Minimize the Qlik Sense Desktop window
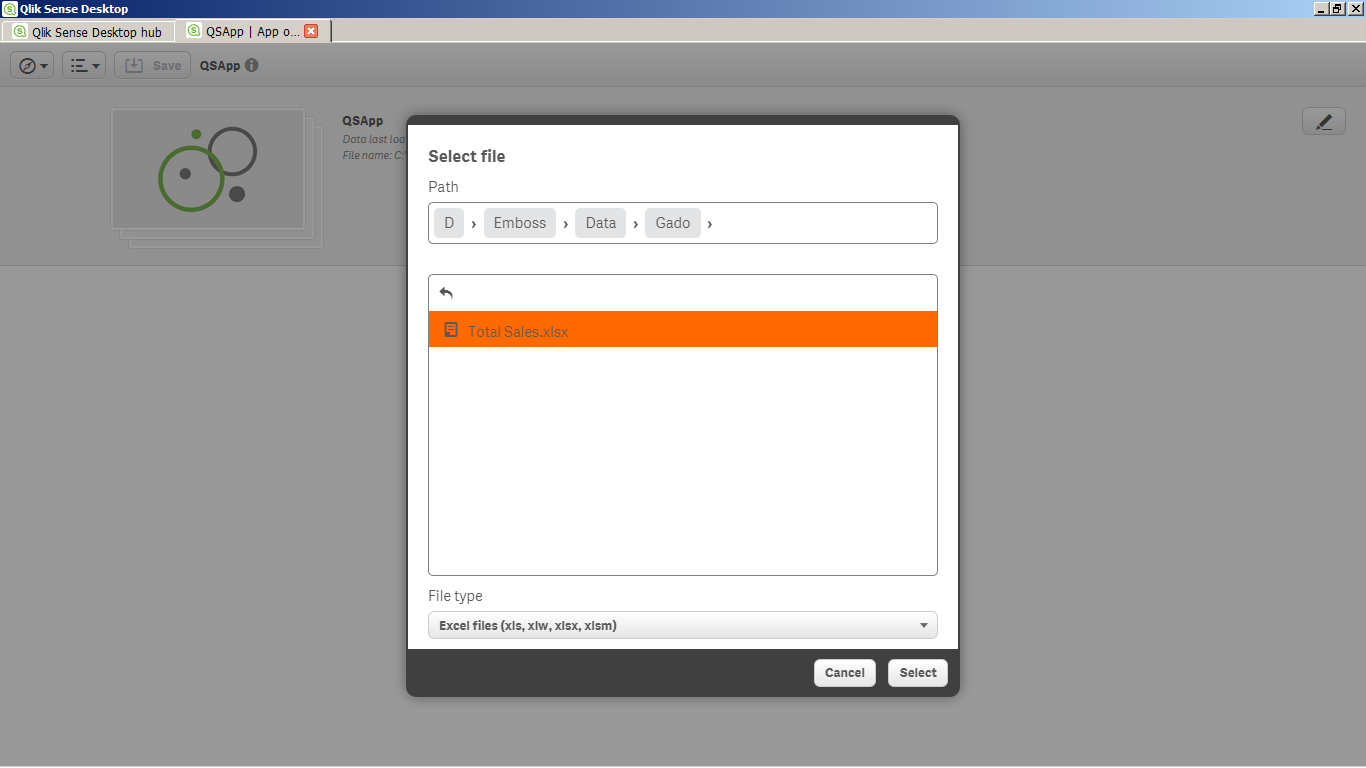 coord(1322,9)
